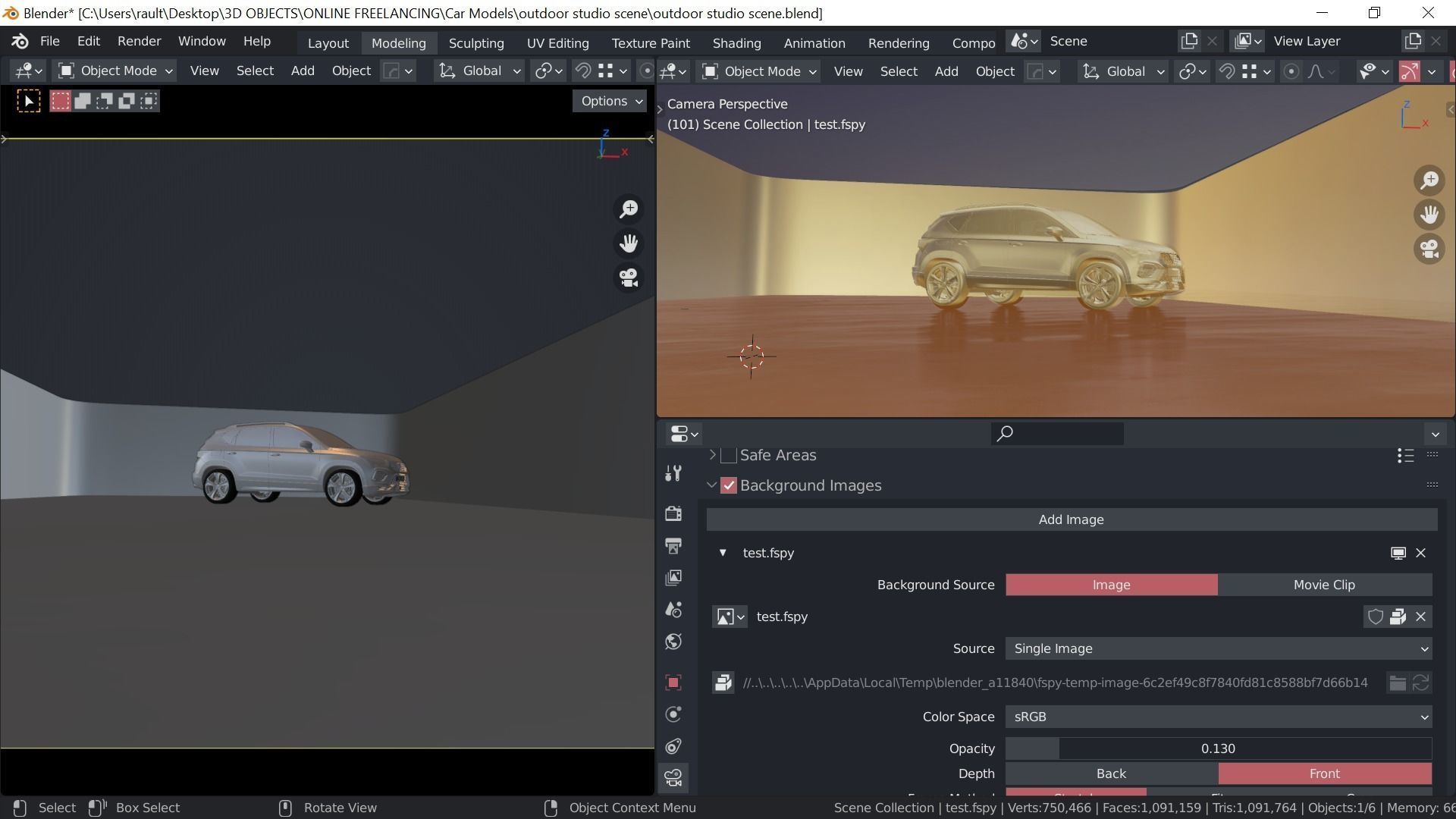Open the Object Constraints properties tab
Image resolution: width=1456 pixels, height=819 pixels.
673,746
